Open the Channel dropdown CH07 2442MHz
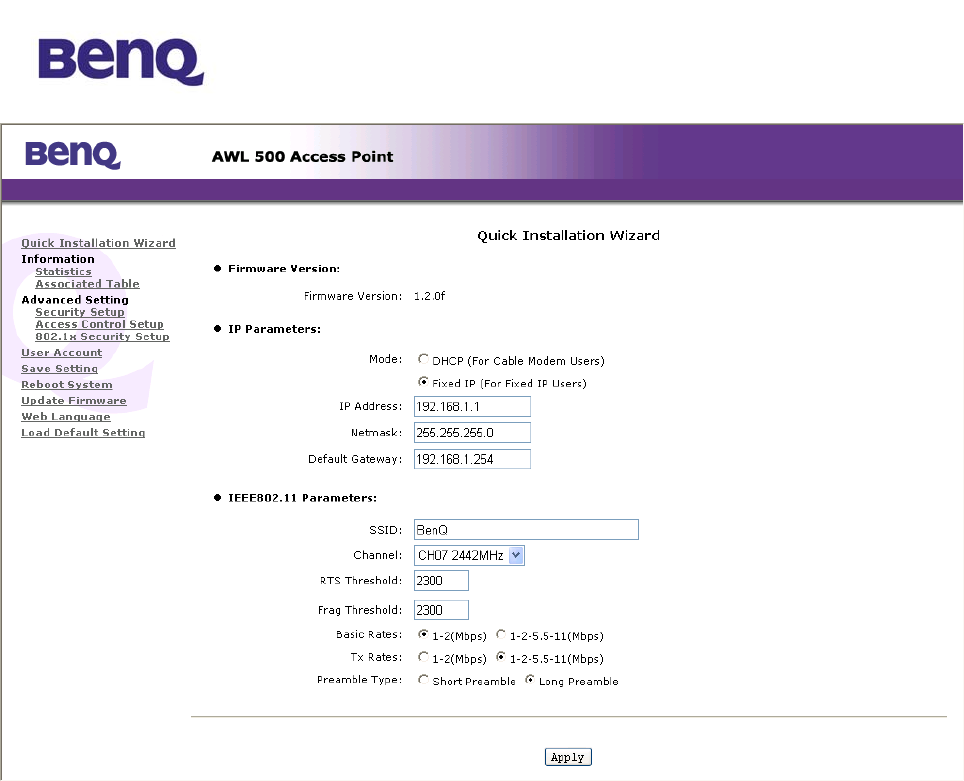Screen dimensions: 964x781 pyautogui.click(x=469, y=555)
